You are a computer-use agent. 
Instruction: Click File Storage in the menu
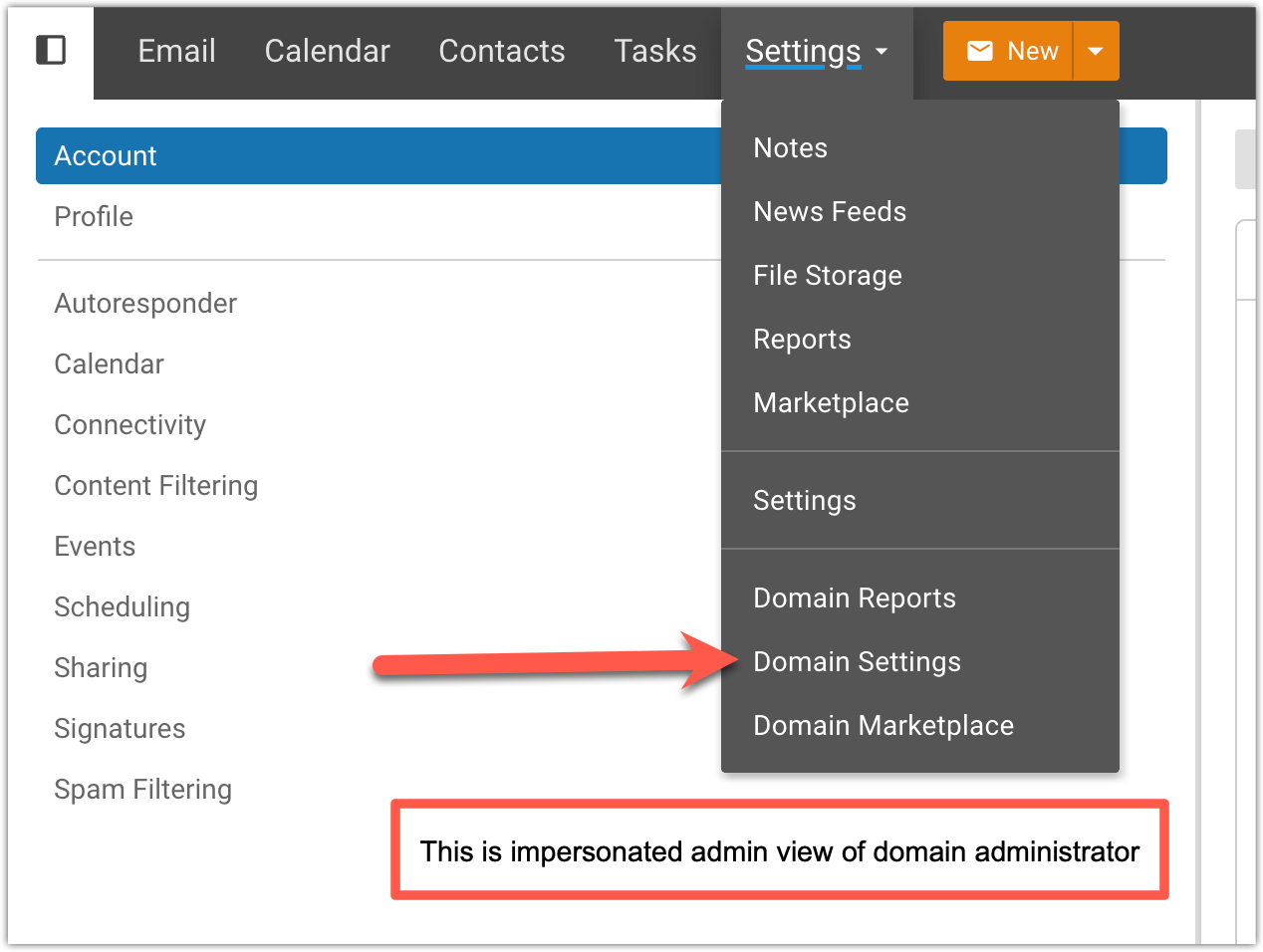click(827, 276)
